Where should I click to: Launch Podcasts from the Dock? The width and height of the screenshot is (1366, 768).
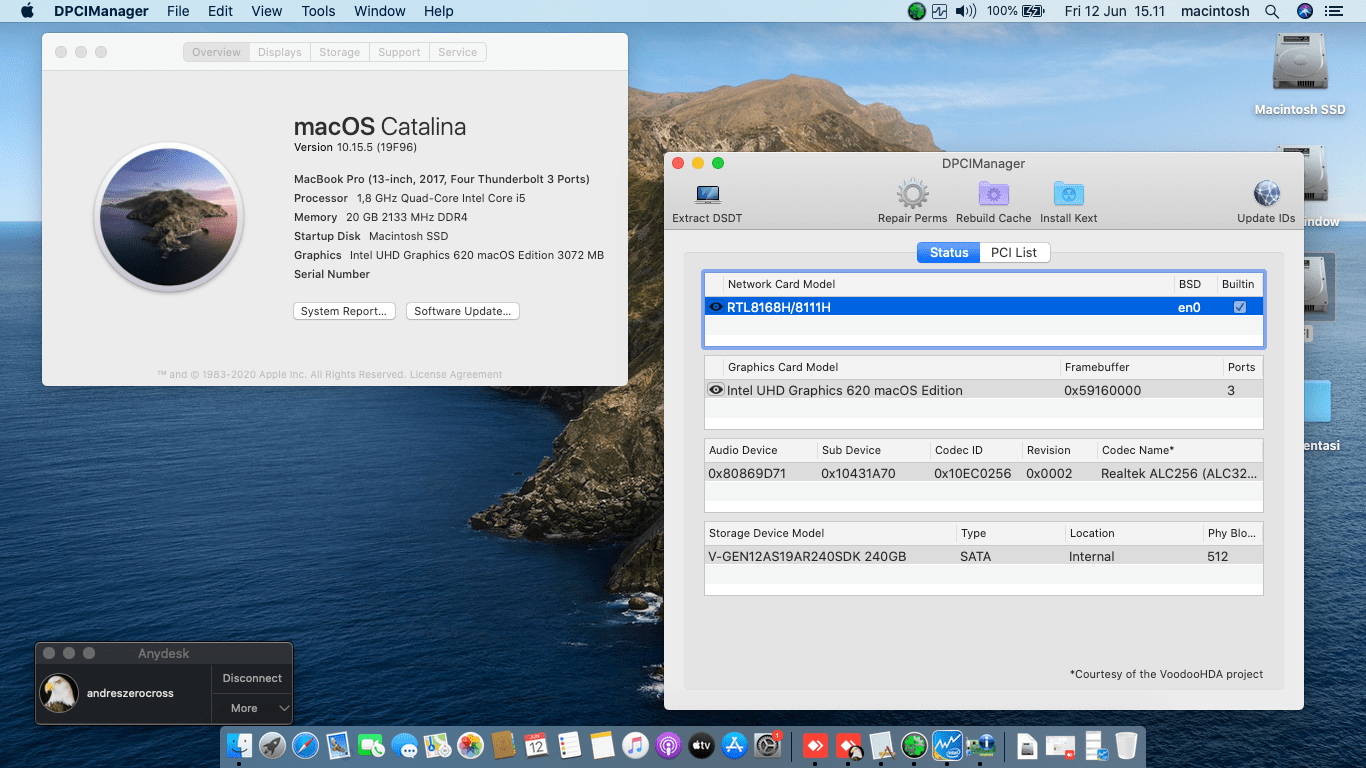[668, 746]
